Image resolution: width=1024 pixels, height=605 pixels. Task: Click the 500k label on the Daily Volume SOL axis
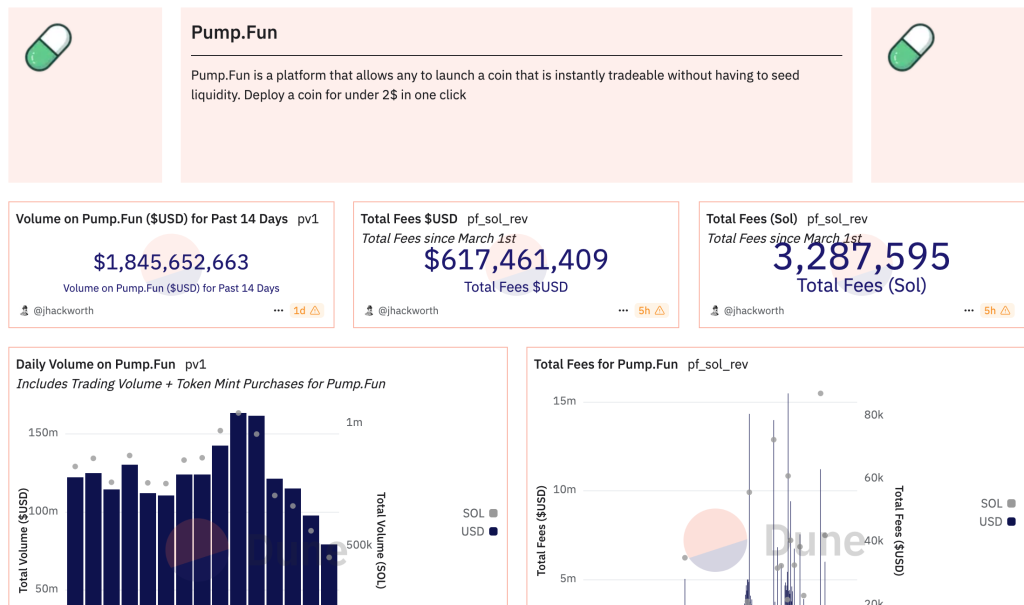(x=359, y=545)
